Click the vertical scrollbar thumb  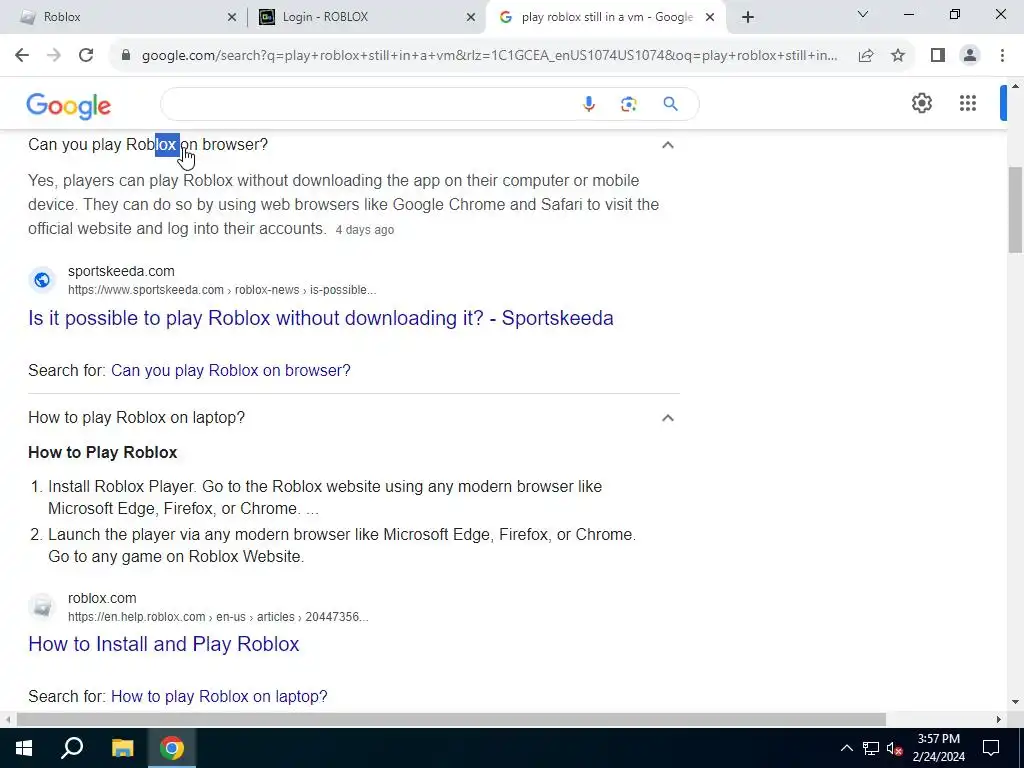click(1015, 210)
